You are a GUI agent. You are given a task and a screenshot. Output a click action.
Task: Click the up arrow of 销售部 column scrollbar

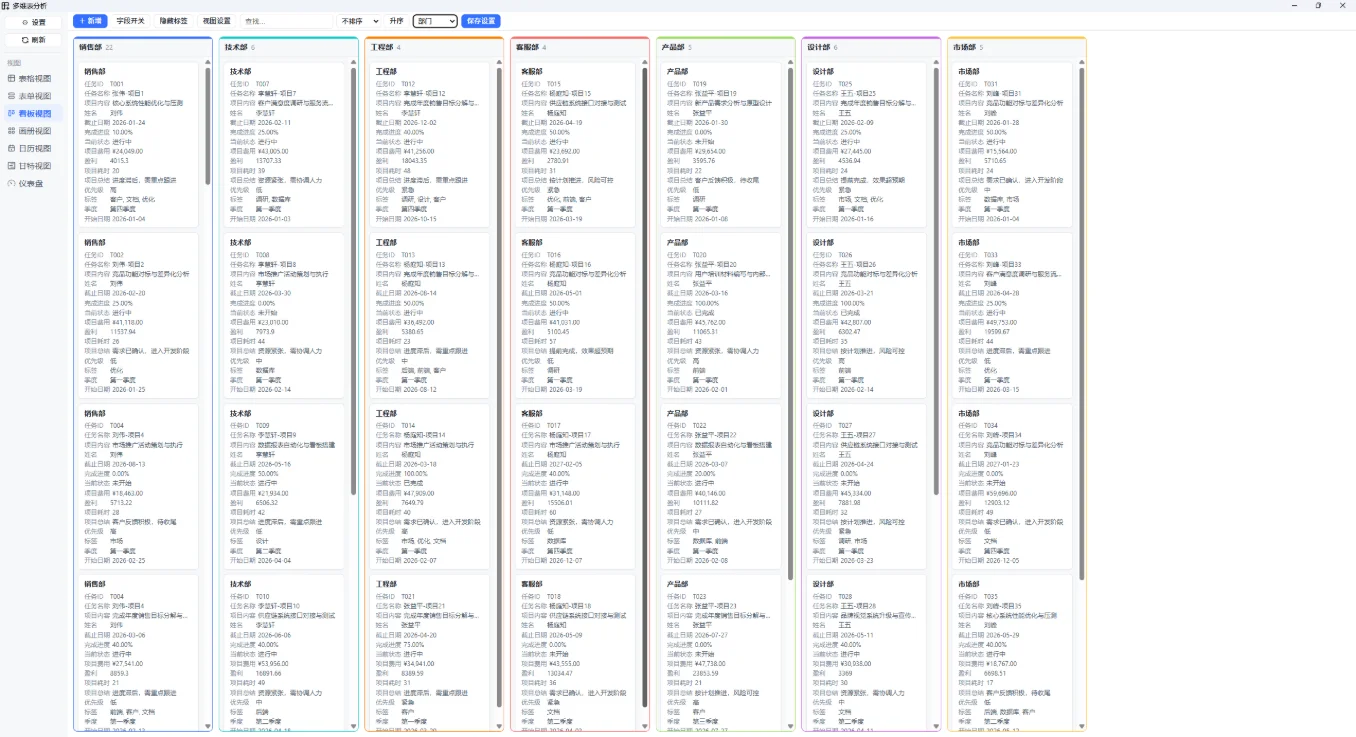point(208,64)
